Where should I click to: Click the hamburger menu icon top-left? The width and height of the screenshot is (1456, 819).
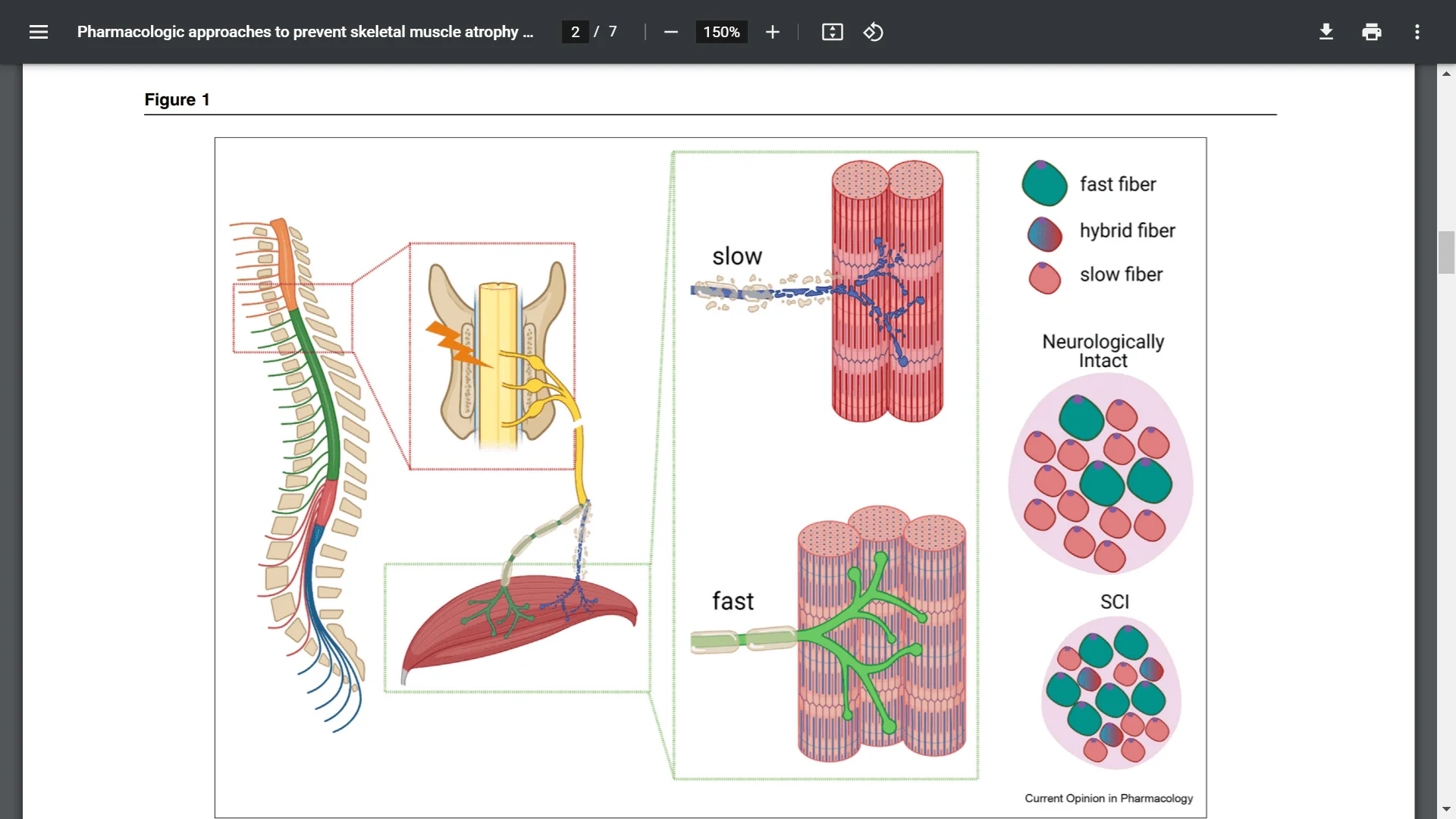click(38, 32)
